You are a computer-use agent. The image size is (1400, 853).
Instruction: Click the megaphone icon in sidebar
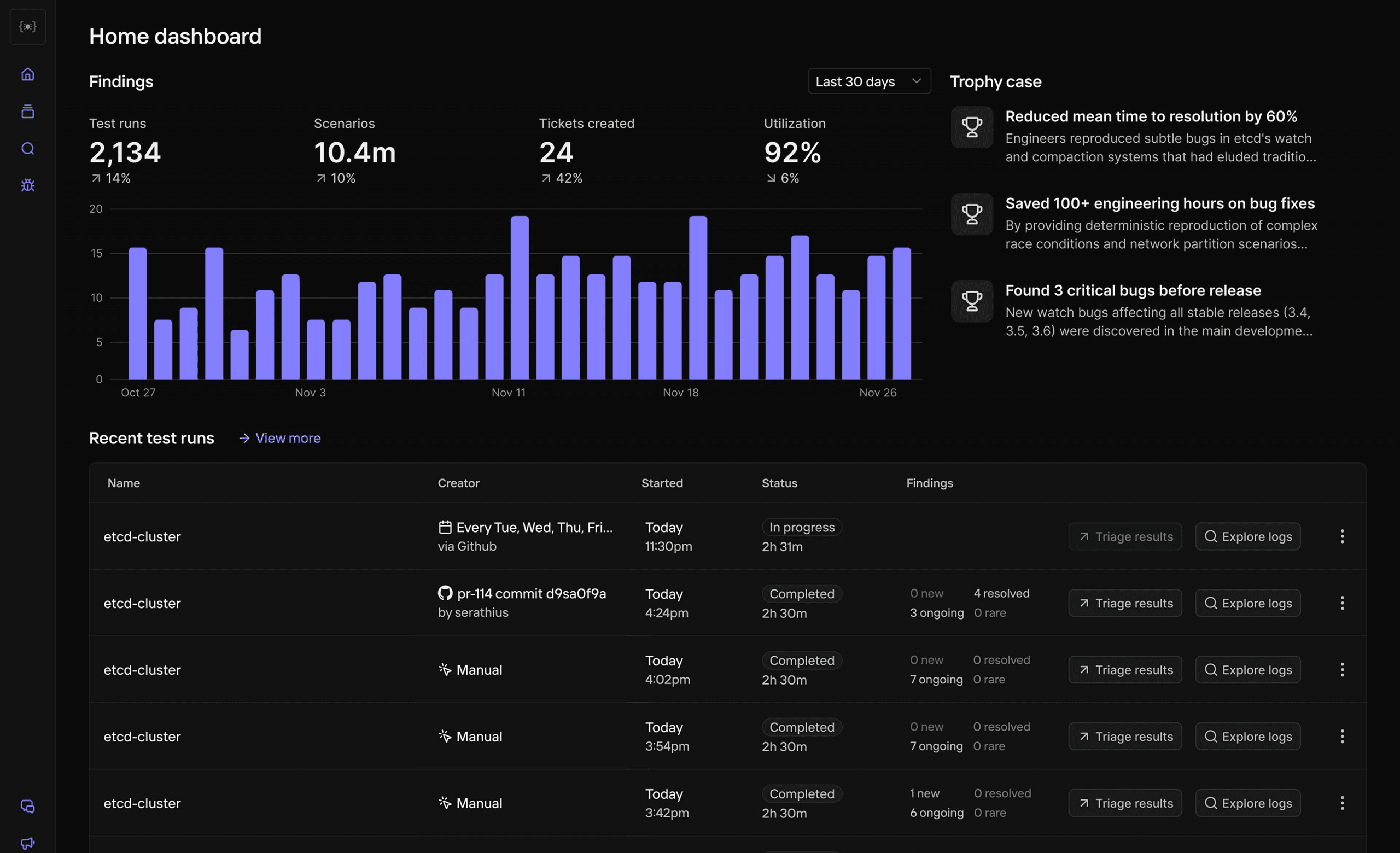27,843
